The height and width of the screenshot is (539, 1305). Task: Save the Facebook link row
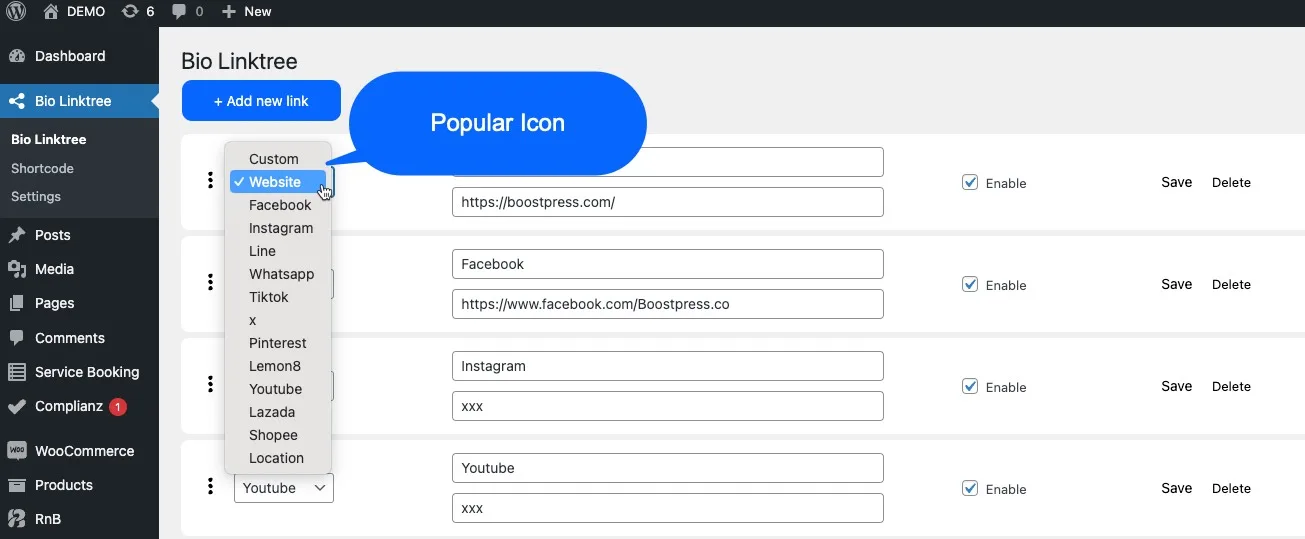click(1176, 284)
